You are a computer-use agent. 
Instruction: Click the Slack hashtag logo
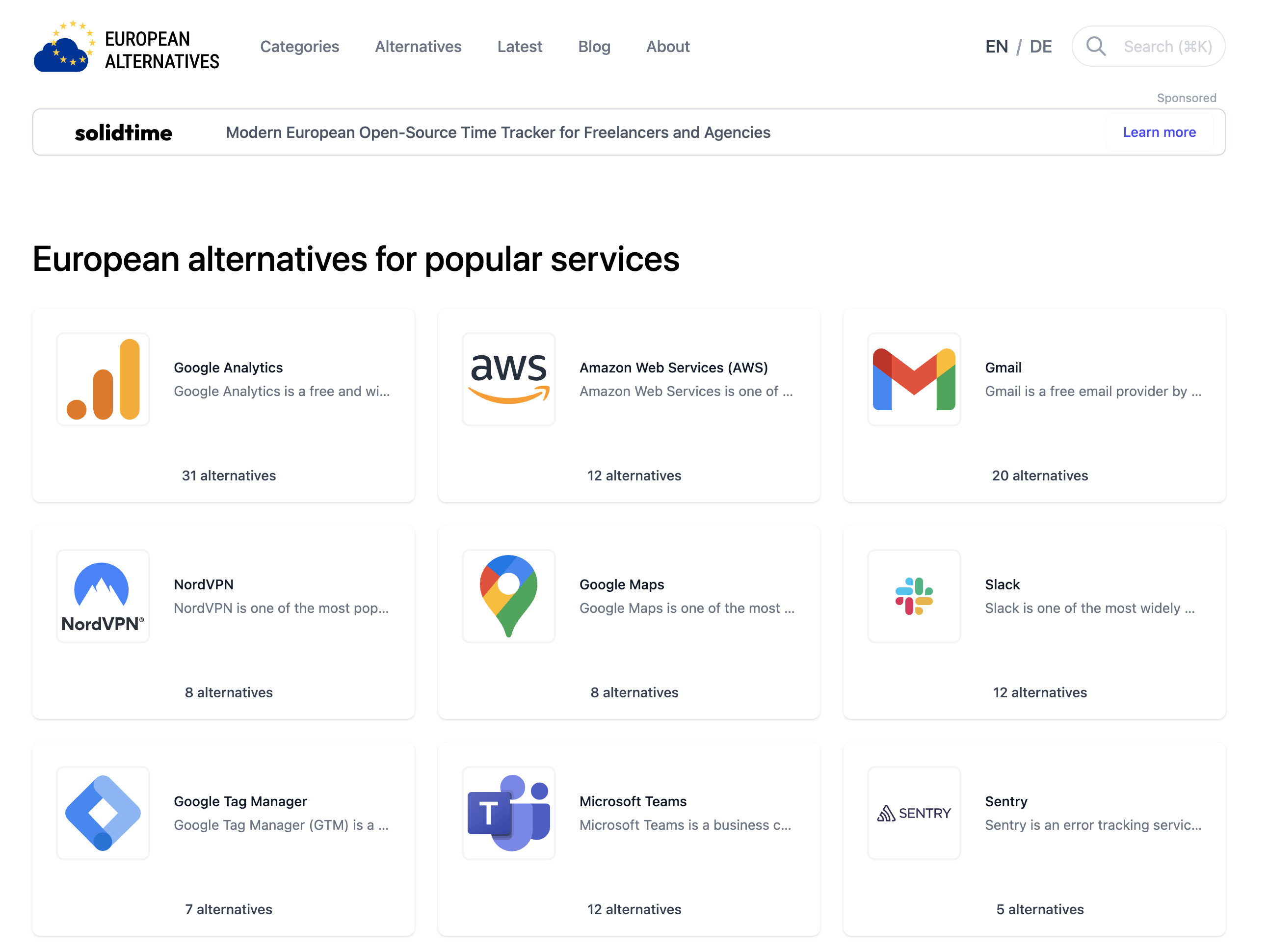914,596
